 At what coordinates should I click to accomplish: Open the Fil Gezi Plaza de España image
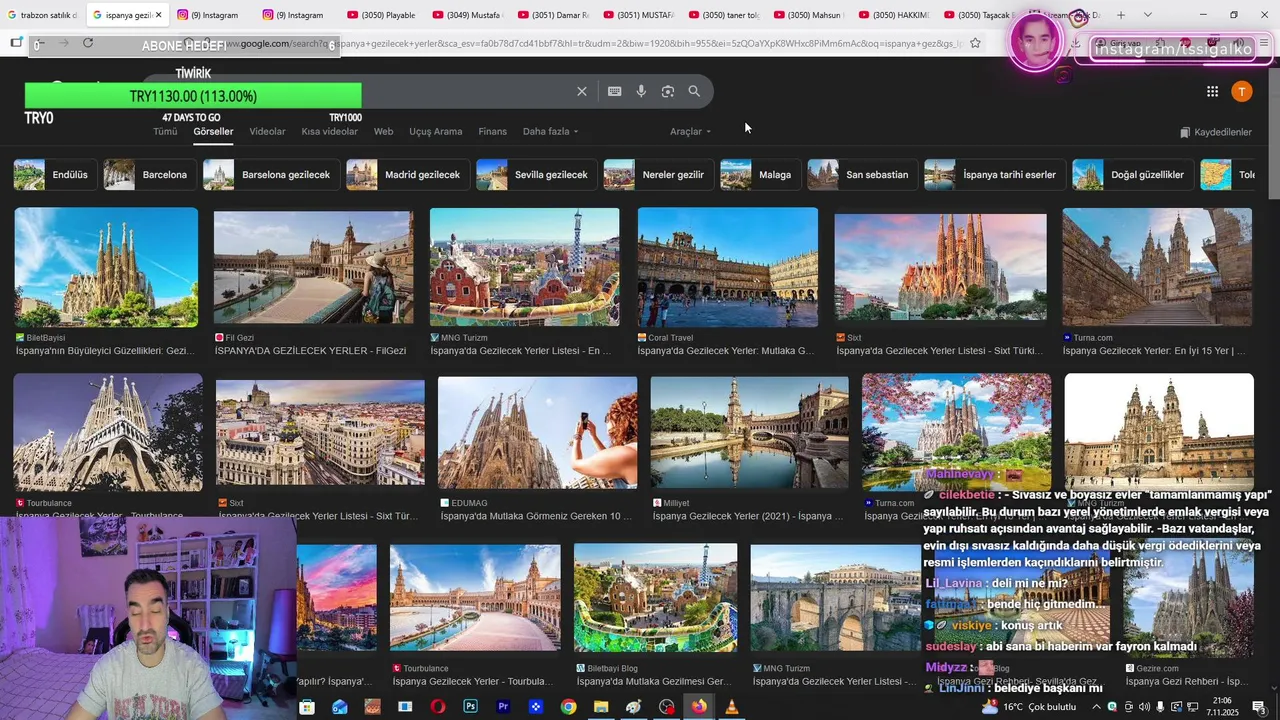tap(313, 267)
